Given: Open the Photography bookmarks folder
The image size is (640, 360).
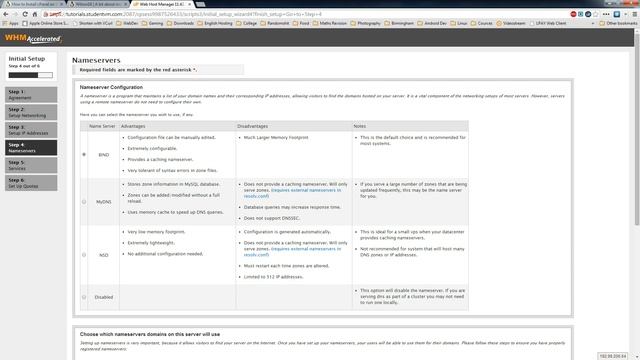Looking at the screenshot, I should click(x=366, y=24).
